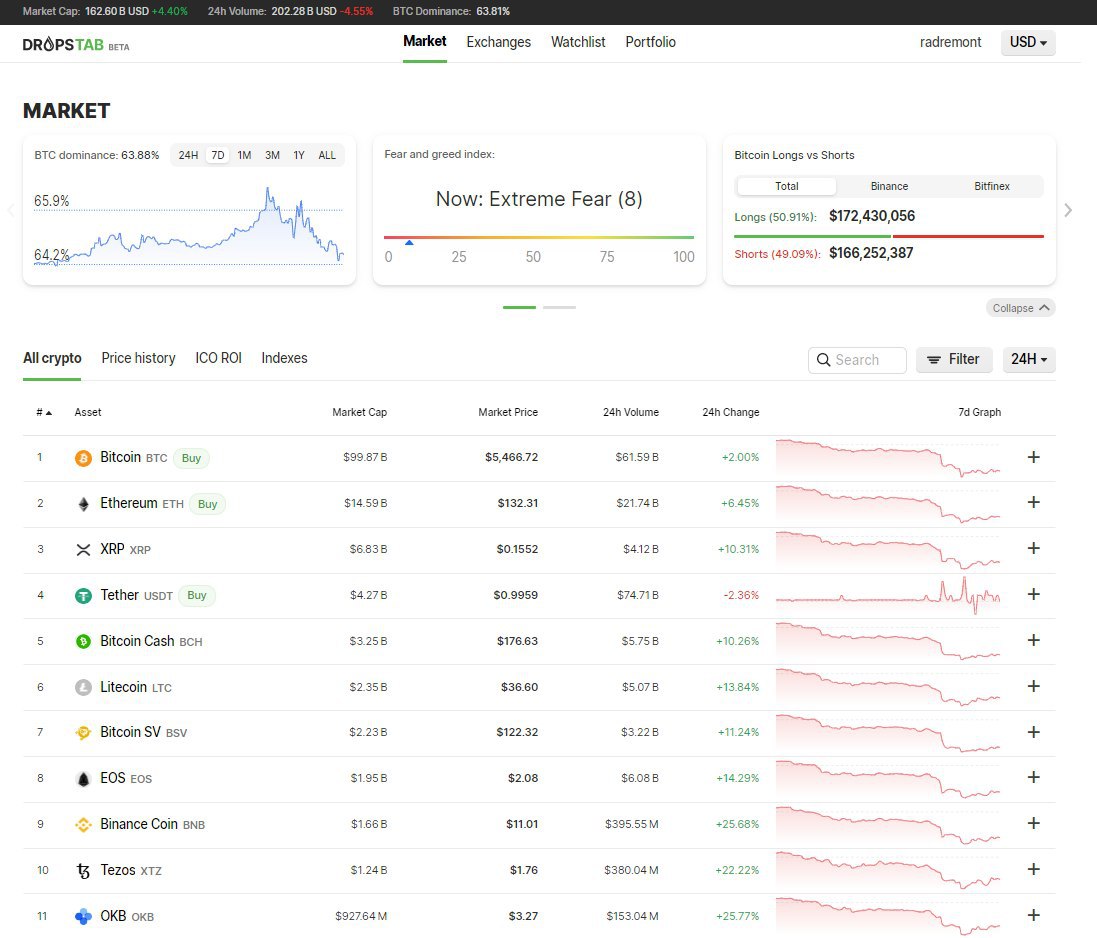1097x938 pixels.
Task: Add Bitcoin Cash with the plus icon
Action: pyautogui.click(x=1033, y=640)
